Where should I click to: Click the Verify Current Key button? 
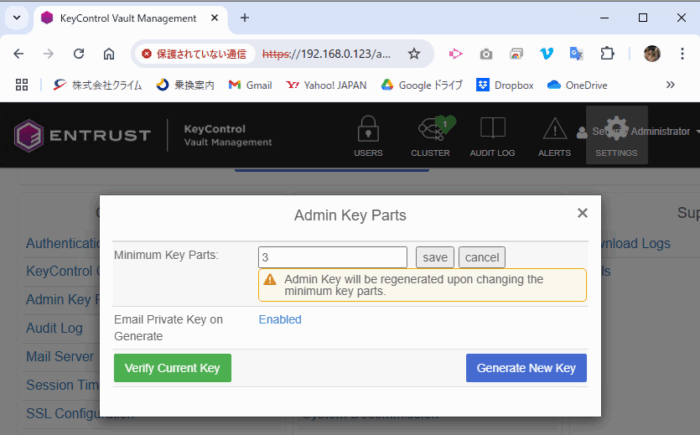click(173, 368)
